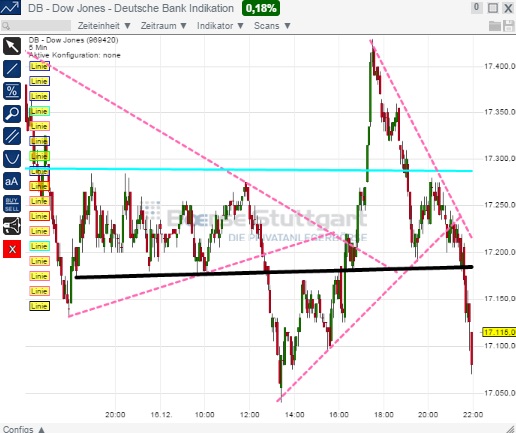Expand the Configs panel at bottom
Image resolution: width=516 pixels, height=433 pixels.
click(x=23, y=429)
